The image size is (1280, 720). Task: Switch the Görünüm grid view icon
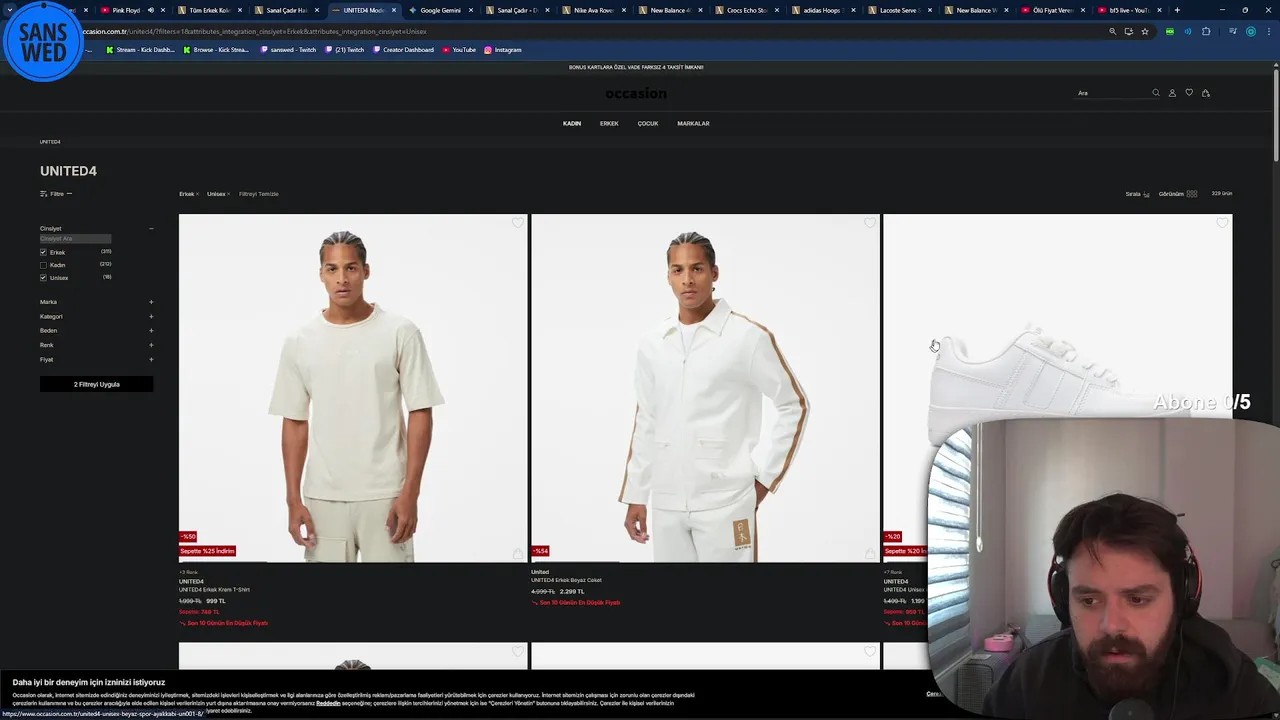[x=1192, y=194]
